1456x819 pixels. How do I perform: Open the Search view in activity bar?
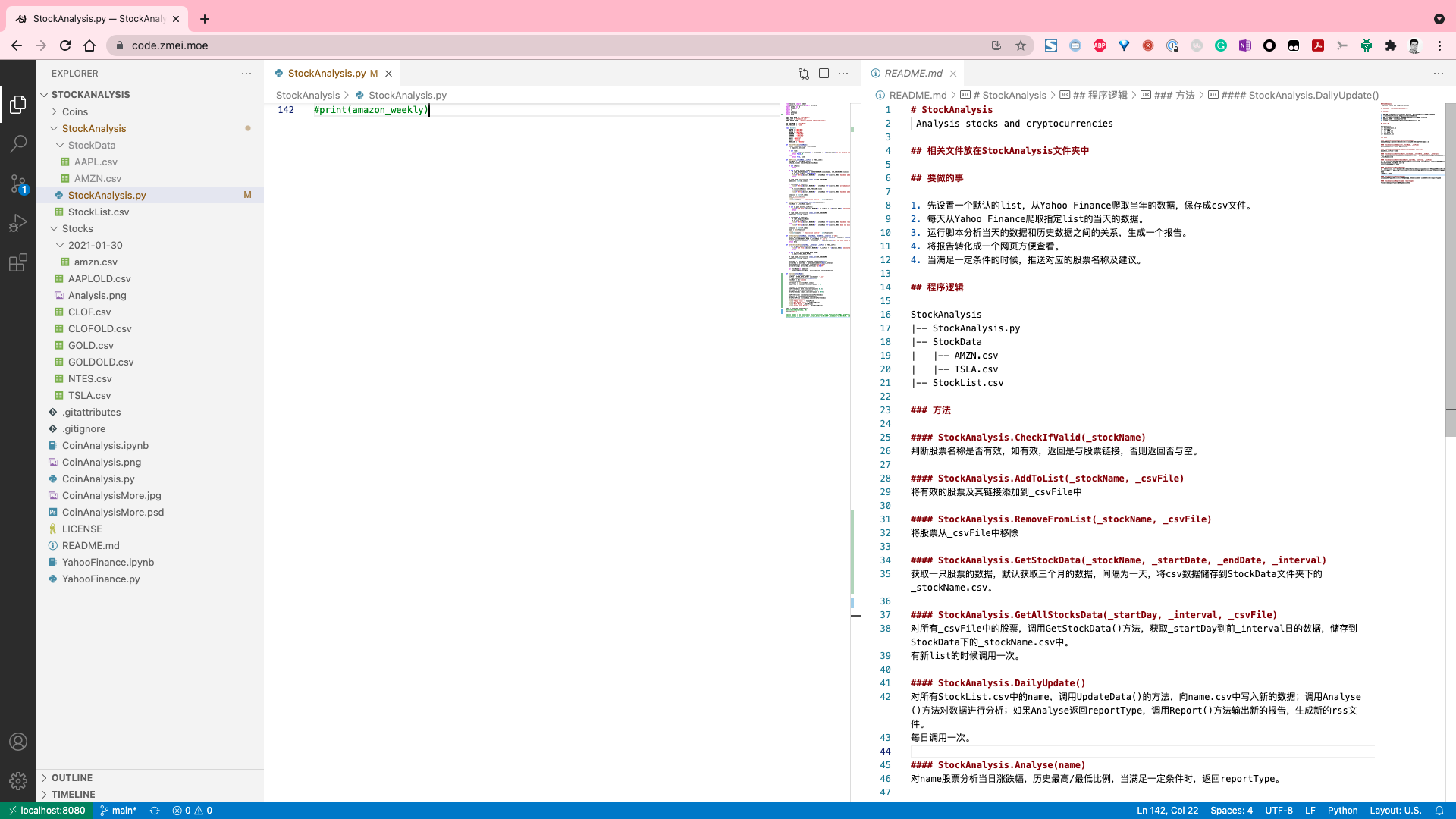pos(18,144)
